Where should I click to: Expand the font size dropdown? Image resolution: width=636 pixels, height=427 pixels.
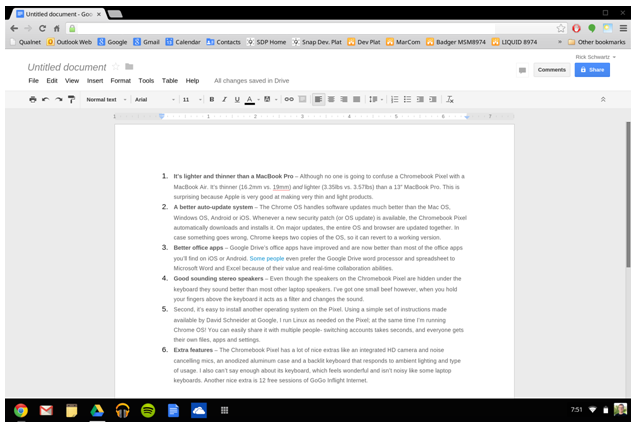click(190, 100)
